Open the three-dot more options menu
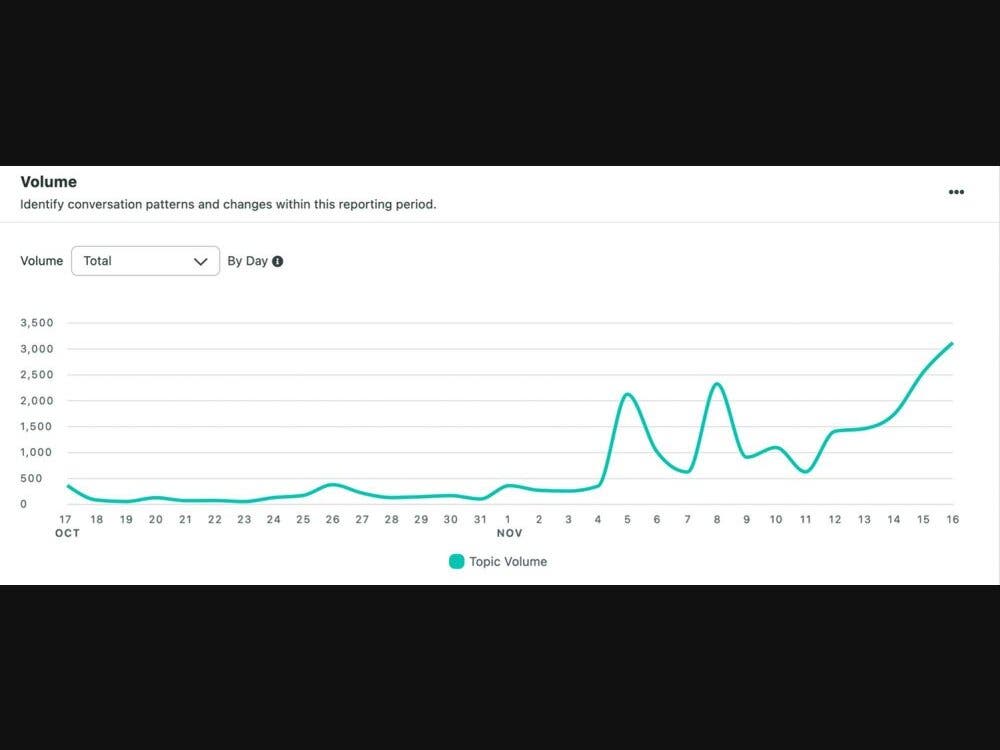Viewport: 1000px width, 750px height. (956, 192)
